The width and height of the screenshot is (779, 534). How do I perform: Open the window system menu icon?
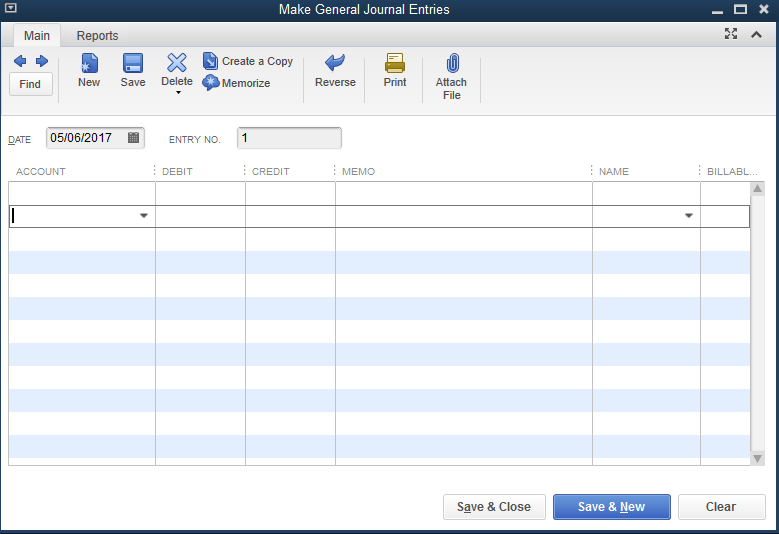pyautogui.click(x=10, y=8)
